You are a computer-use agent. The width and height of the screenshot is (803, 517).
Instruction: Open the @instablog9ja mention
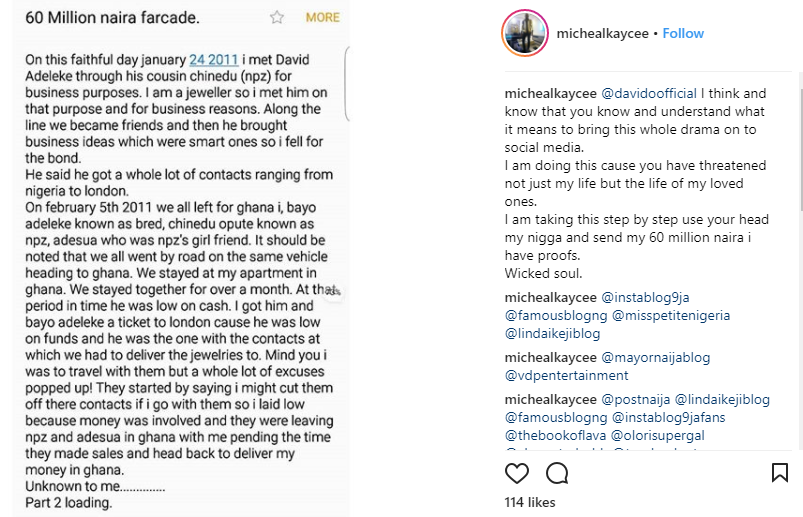click(646, 297)
